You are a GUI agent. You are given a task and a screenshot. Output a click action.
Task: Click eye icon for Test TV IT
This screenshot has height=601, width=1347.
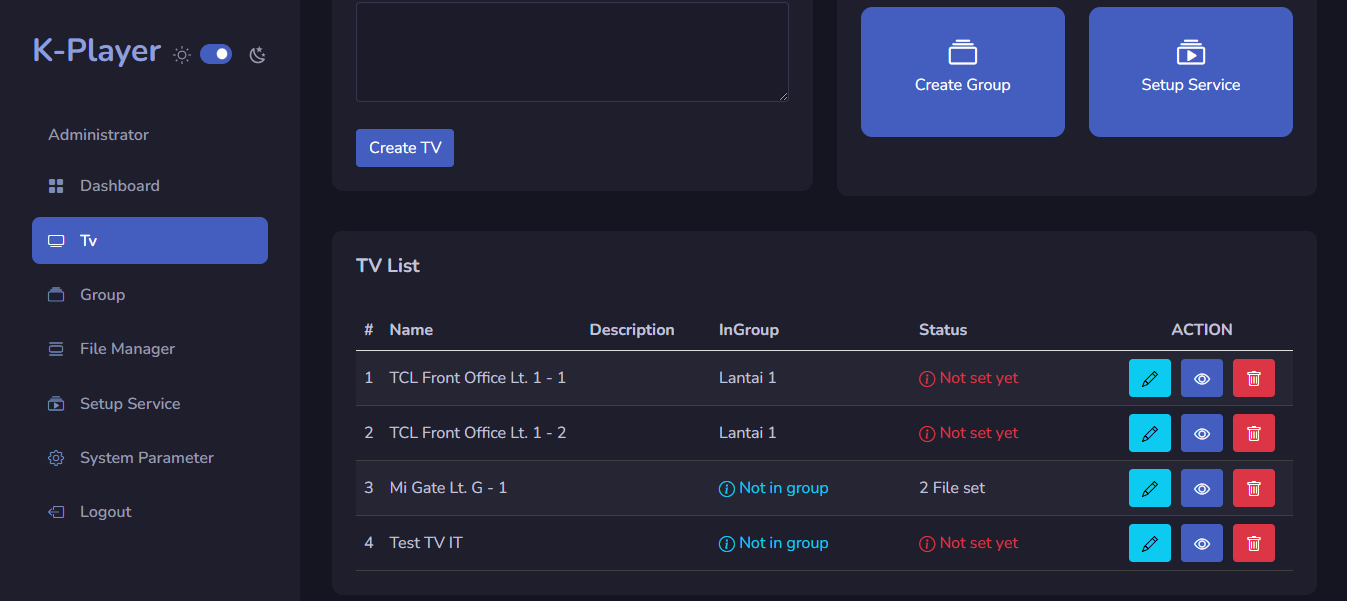pyautogui.click(x=1201, y=543)
